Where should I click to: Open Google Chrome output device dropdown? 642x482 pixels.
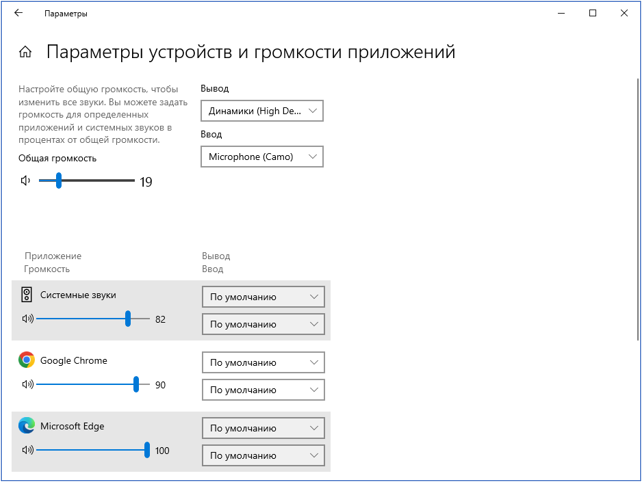(264, 362)
